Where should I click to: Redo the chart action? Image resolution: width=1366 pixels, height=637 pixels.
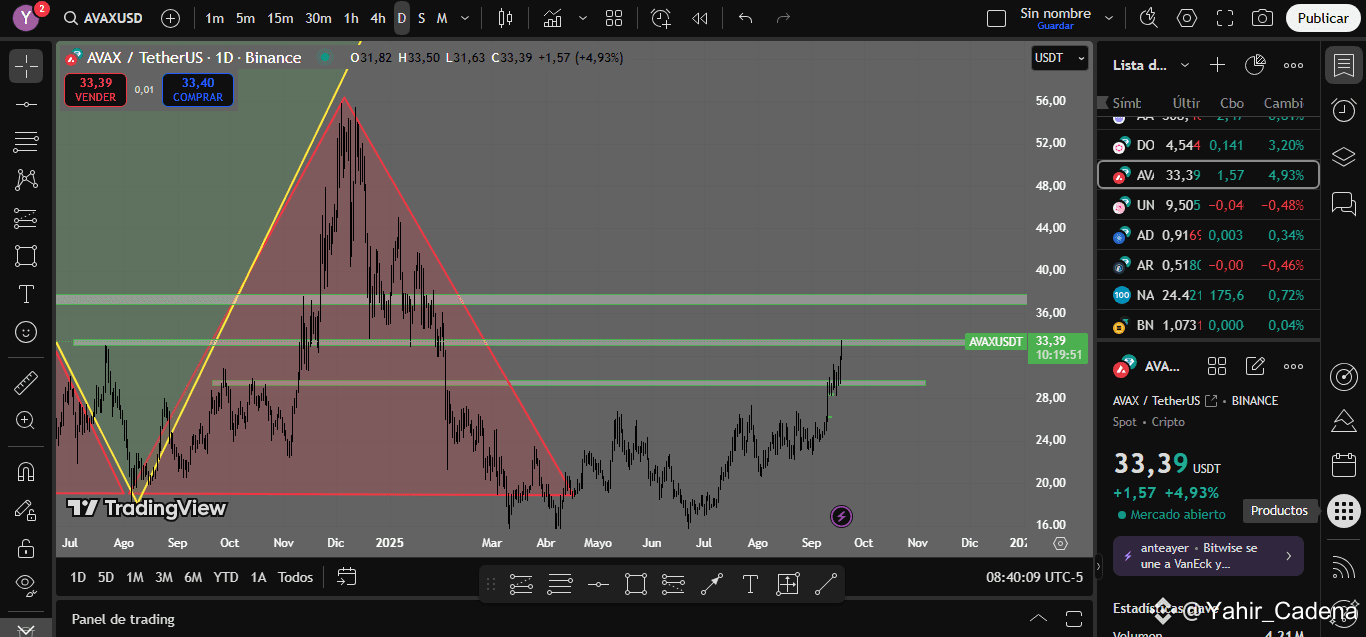784,18
